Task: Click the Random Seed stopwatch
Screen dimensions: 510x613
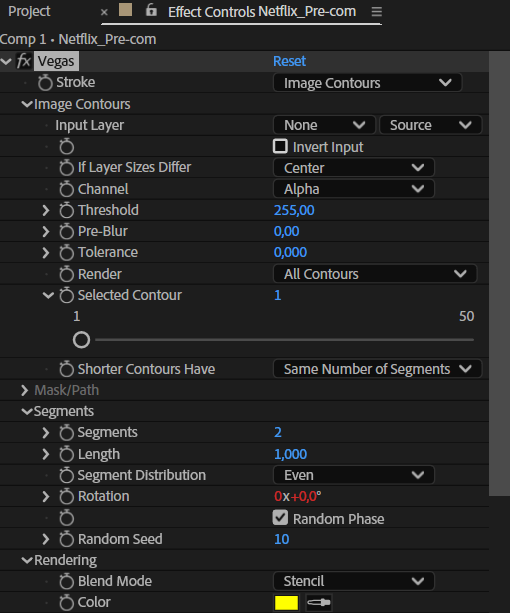Action: click(66, 540)
